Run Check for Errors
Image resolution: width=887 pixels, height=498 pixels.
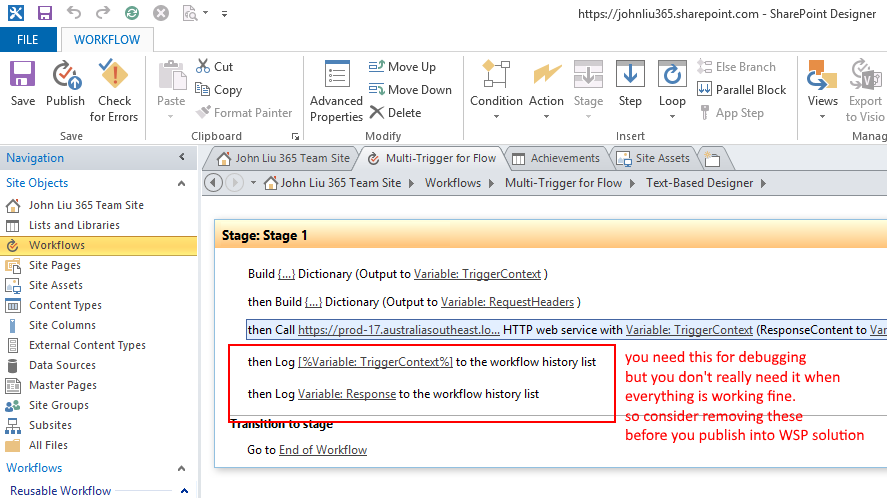click(114, 90)
